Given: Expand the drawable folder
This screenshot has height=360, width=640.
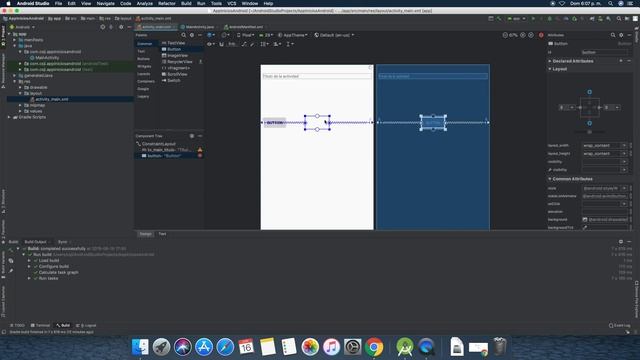Looking at the screenshot, I should click(20, 87).
